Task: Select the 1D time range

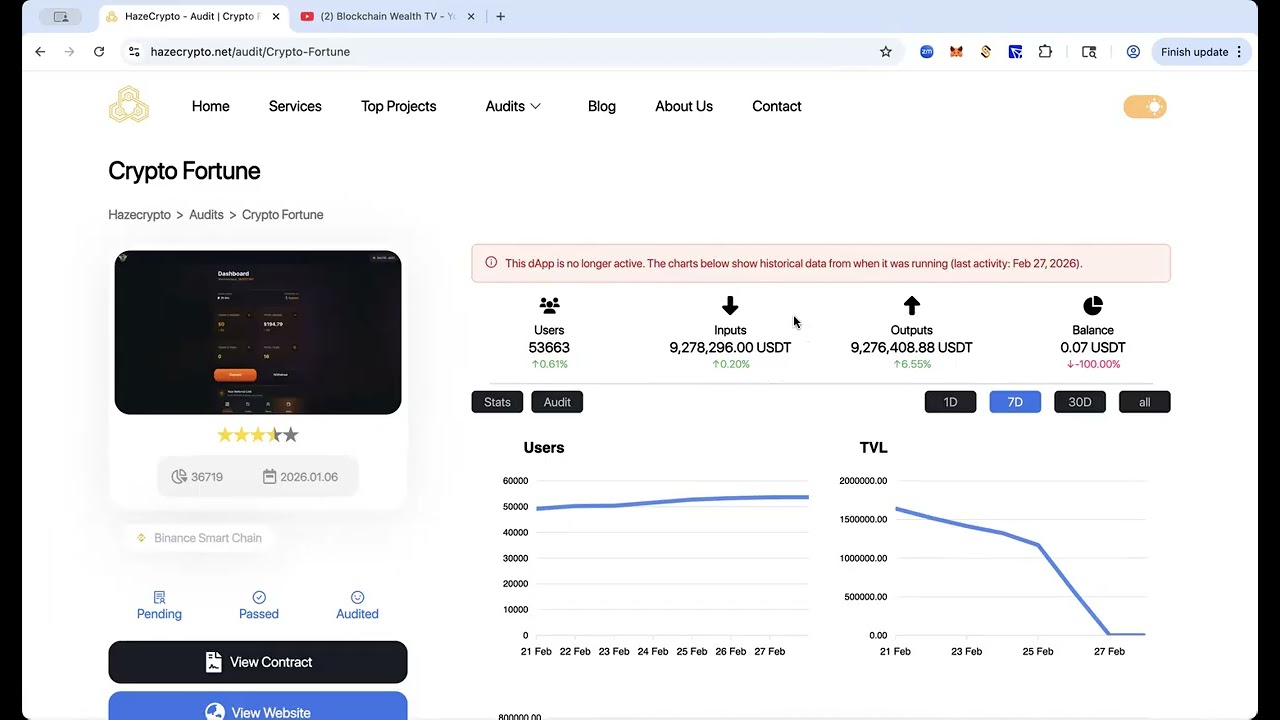Action: (950, 402)
